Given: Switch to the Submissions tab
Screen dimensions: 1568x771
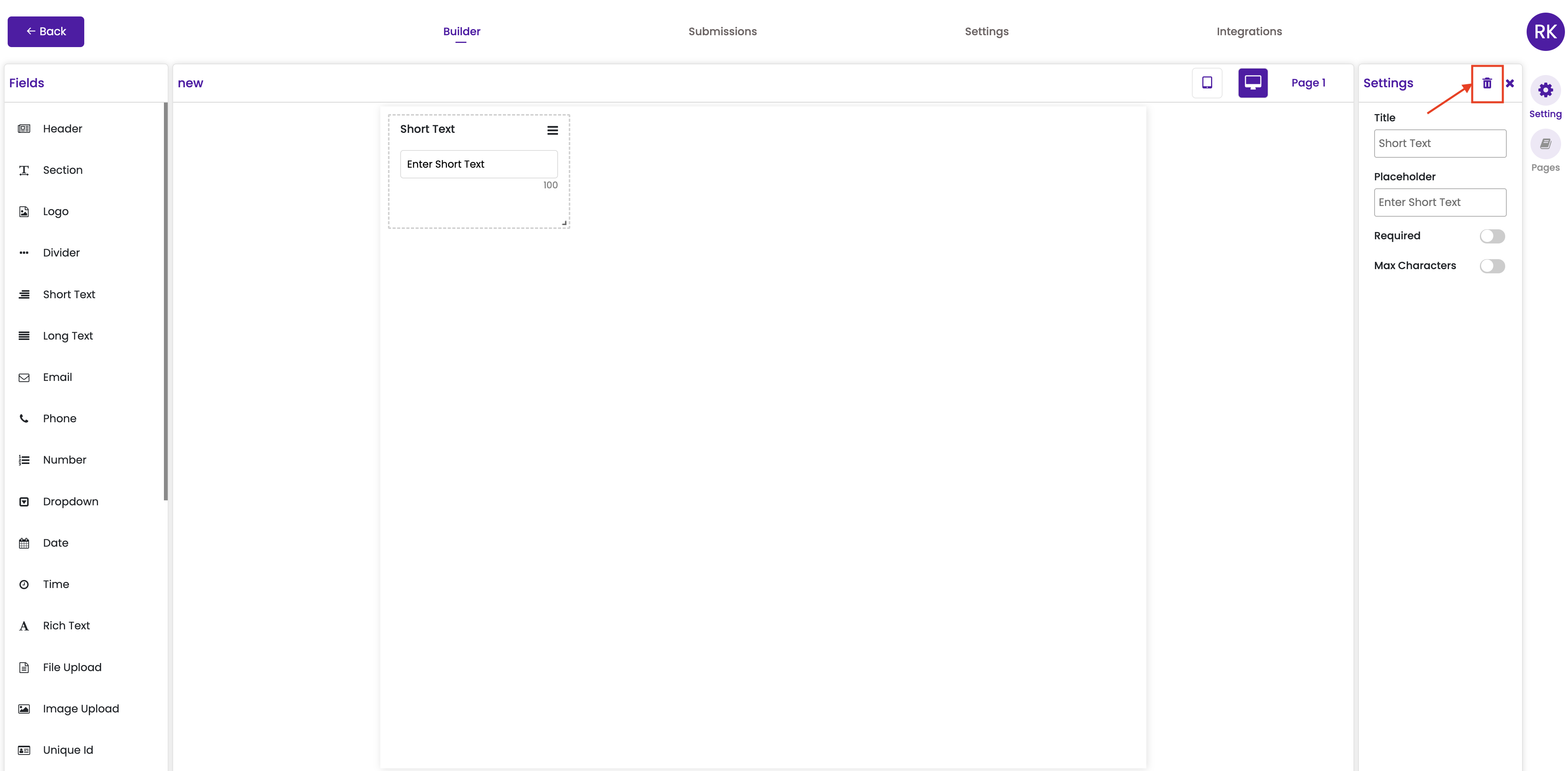Looking at the screenshot, I should click(722, 32).
